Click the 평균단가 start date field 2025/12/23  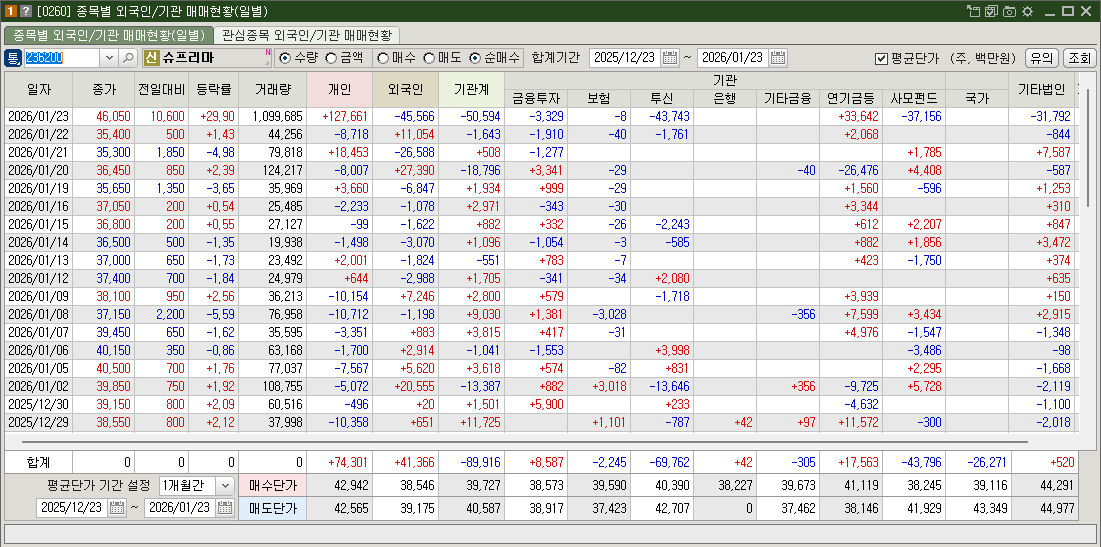[72, 508]
